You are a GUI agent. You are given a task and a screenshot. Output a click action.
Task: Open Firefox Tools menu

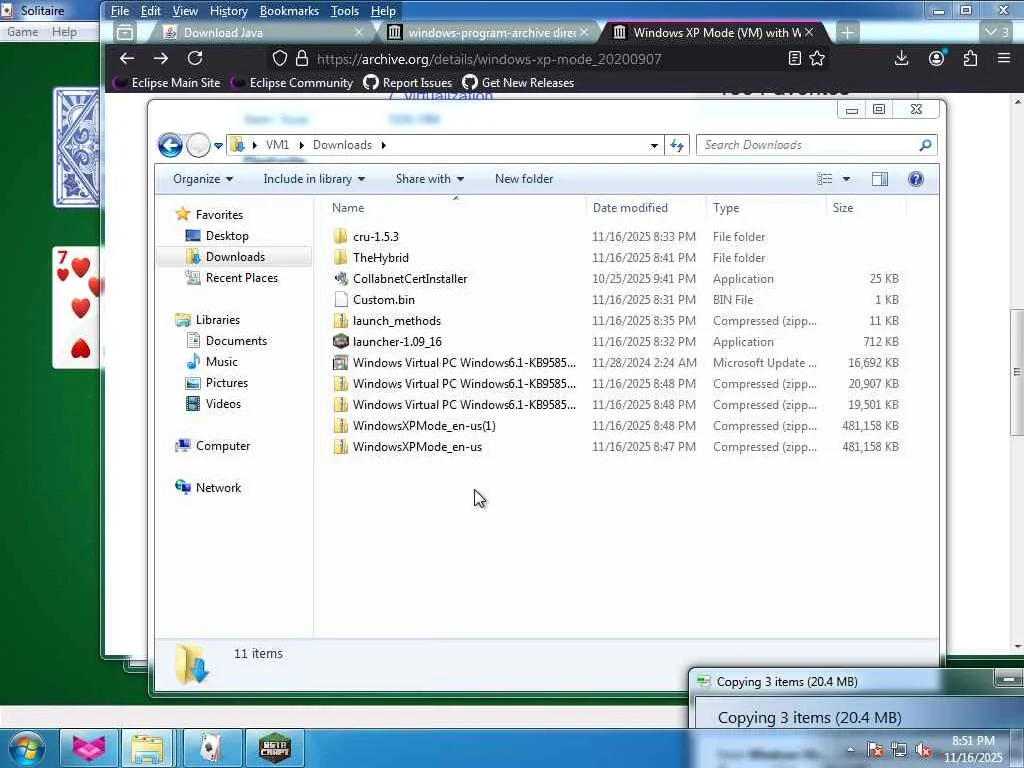click(345, 11)
